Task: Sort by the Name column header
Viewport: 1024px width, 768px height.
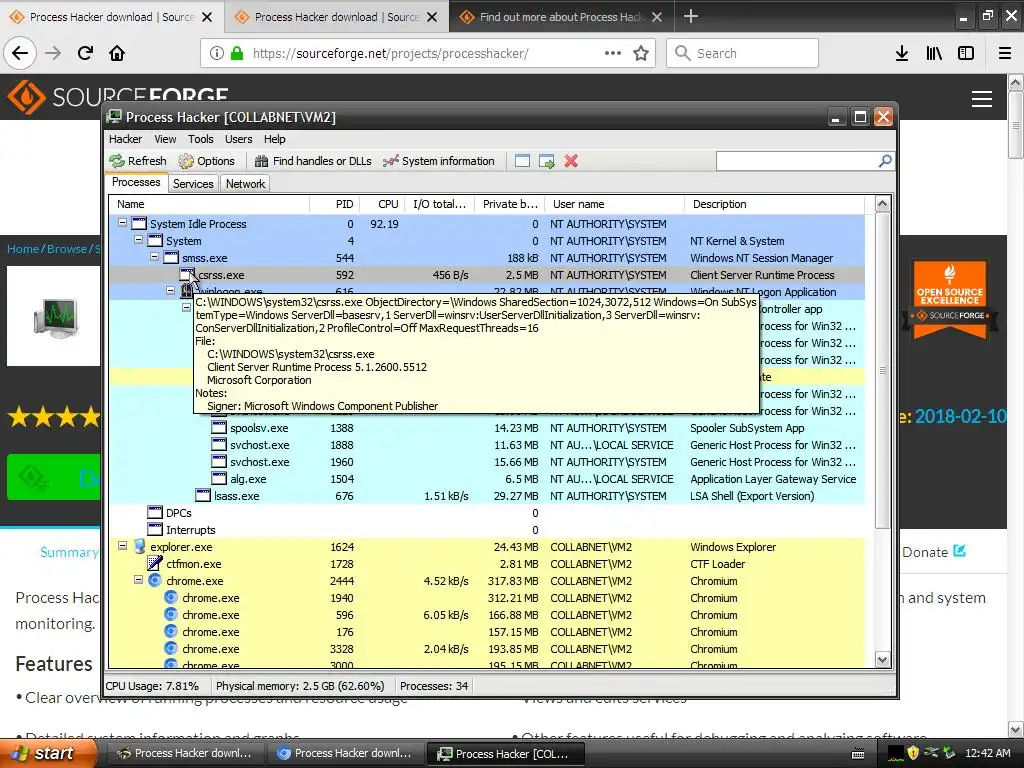Action: point(209,204)
